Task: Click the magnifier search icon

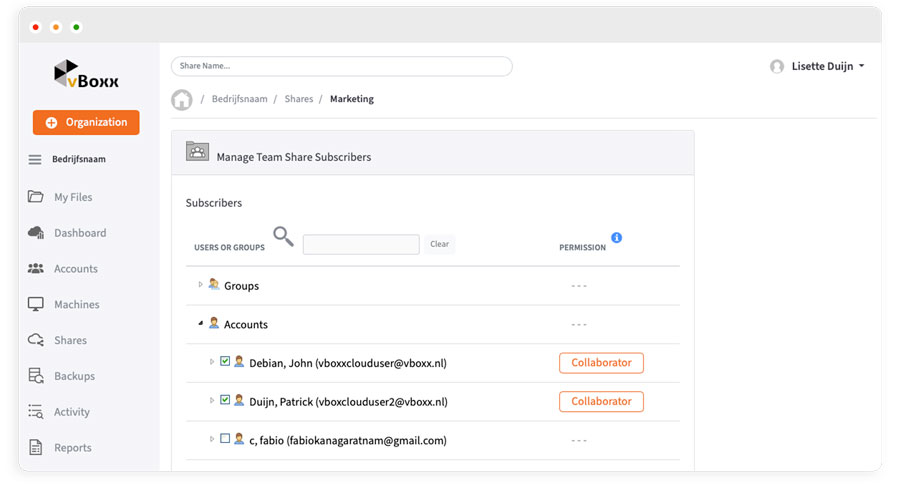Action: point(283,236)
